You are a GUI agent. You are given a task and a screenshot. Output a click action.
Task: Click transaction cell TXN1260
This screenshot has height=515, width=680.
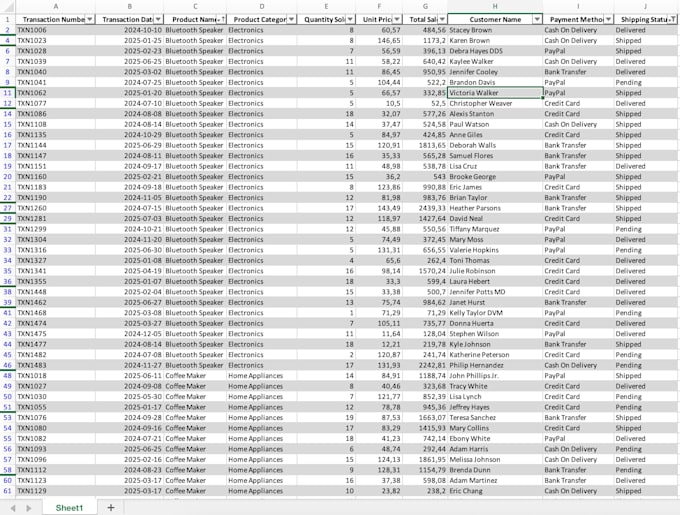coord(56,208)
